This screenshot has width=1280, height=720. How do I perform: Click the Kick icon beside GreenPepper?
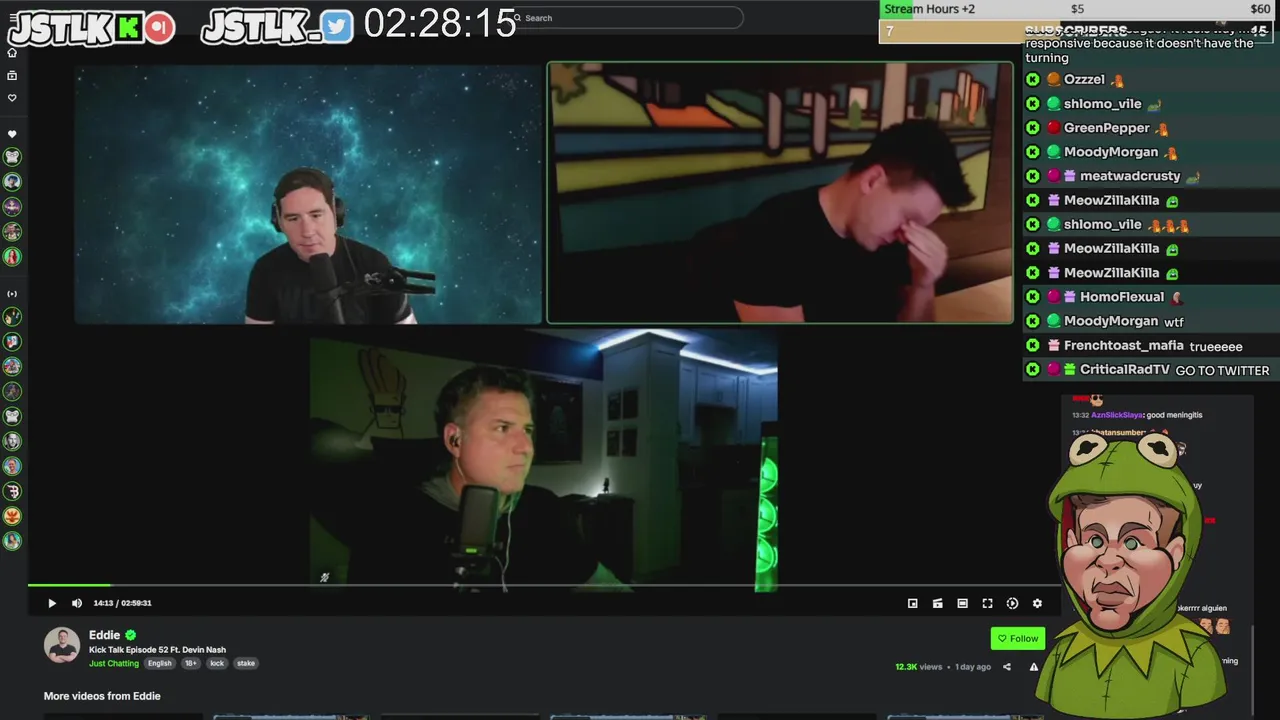[1033, 128]
